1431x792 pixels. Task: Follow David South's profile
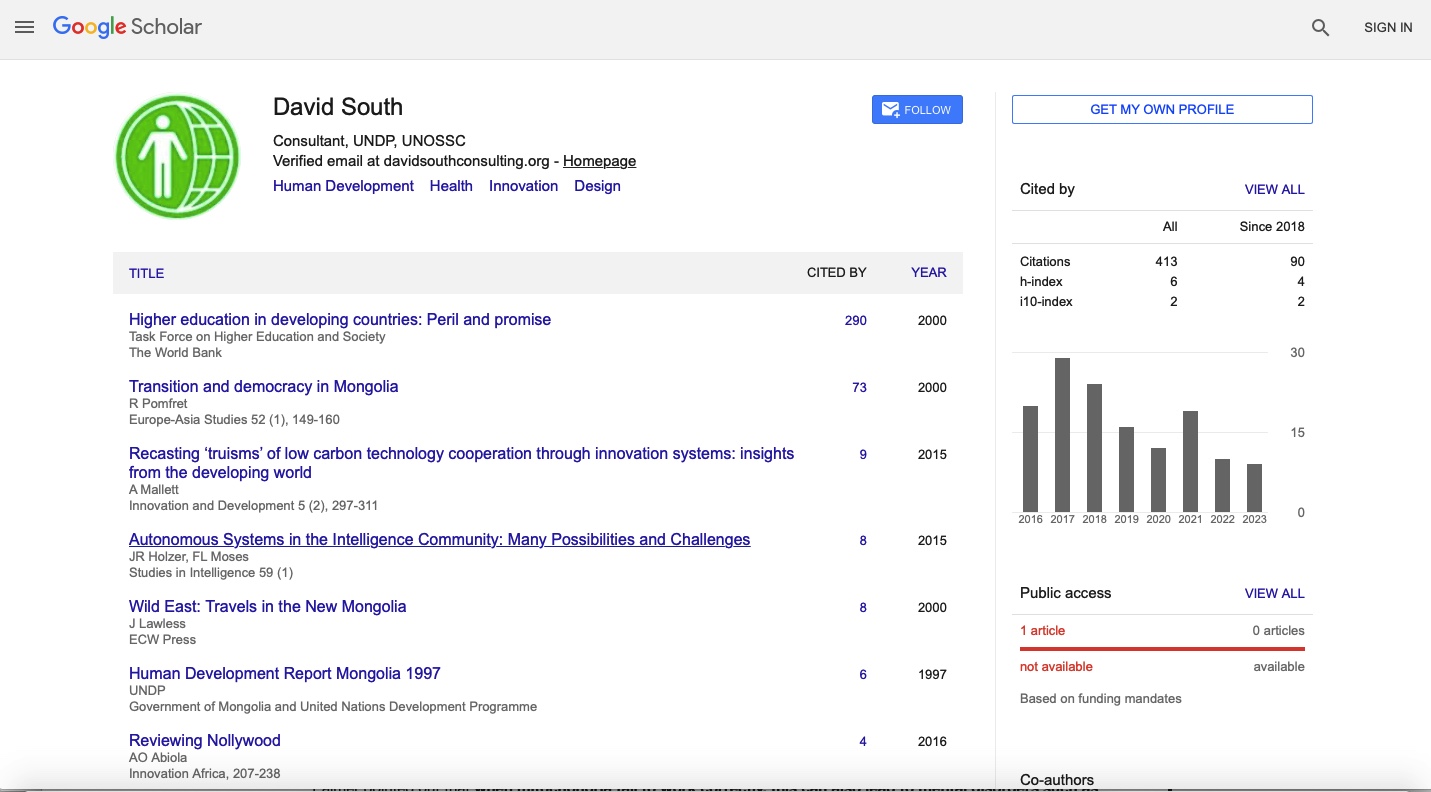[x=917, y=110]
